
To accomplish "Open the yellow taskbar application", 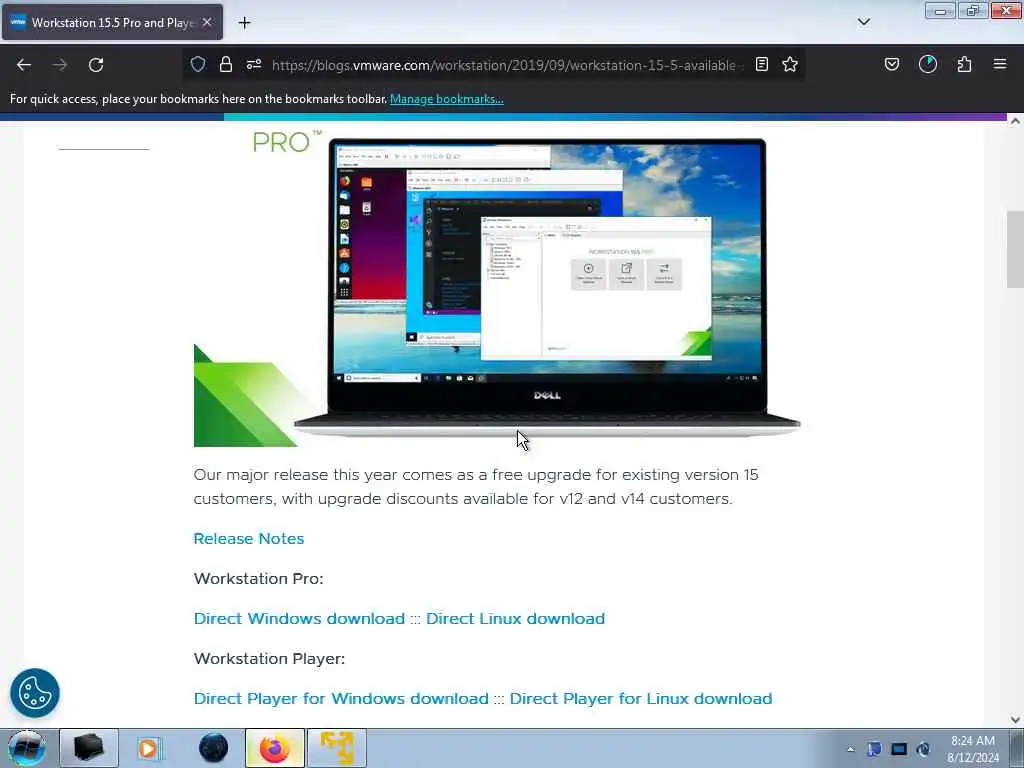I will tap(337, 748).
